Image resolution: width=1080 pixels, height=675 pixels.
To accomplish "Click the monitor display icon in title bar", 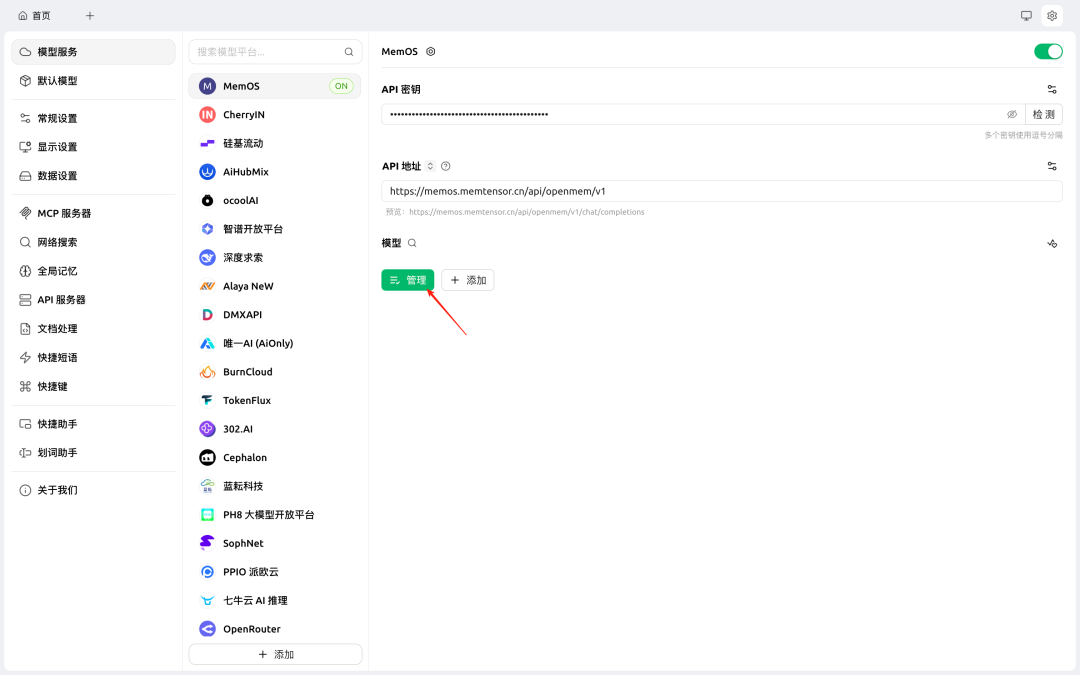I will [x=1026, y=15].
